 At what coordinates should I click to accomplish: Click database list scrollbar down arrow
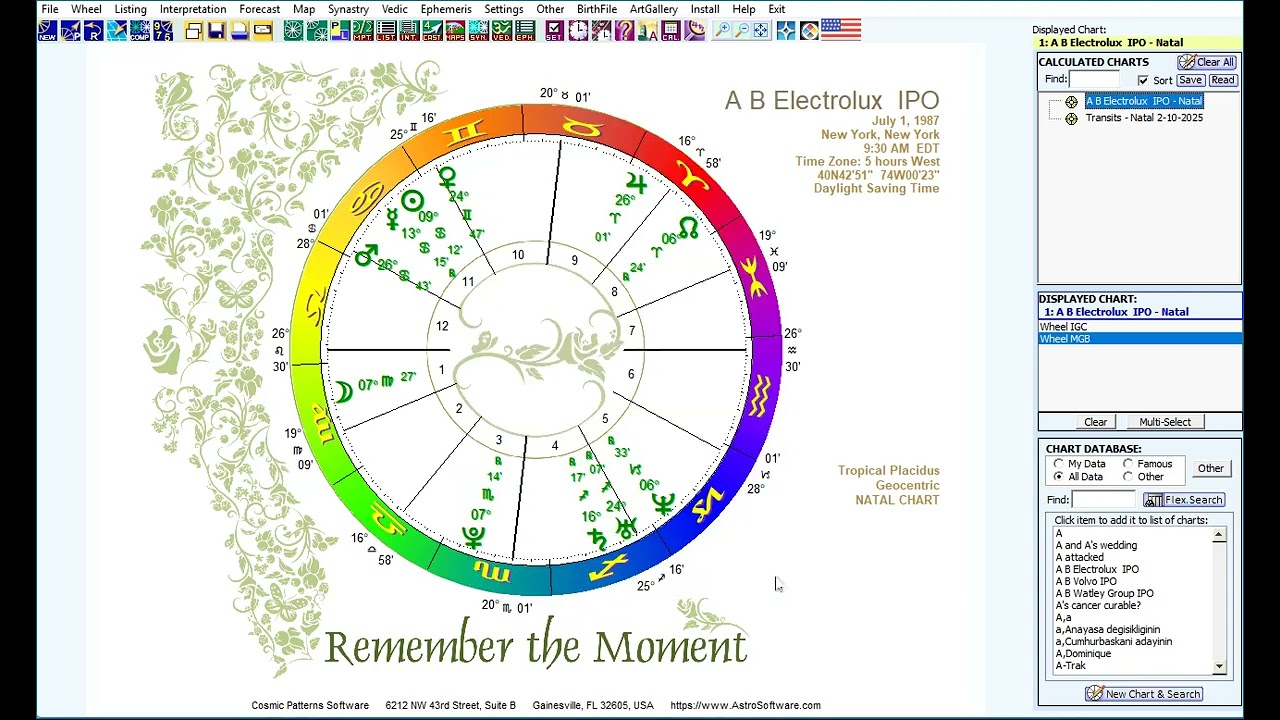click(x=1219, y=666)
